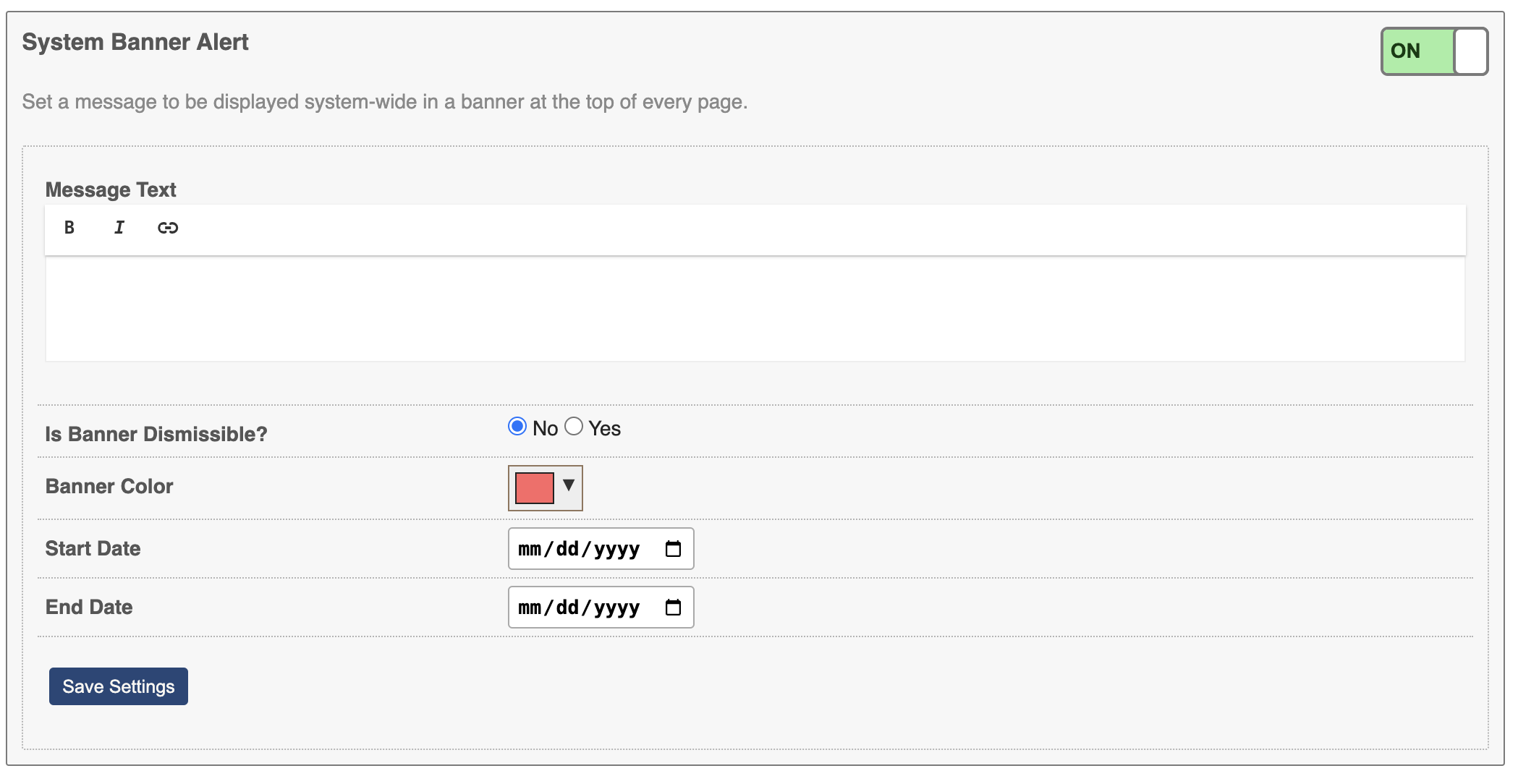The image size is (1518, 784).
Task: Select the month segment of Start Date
Action: coord(530,549)
